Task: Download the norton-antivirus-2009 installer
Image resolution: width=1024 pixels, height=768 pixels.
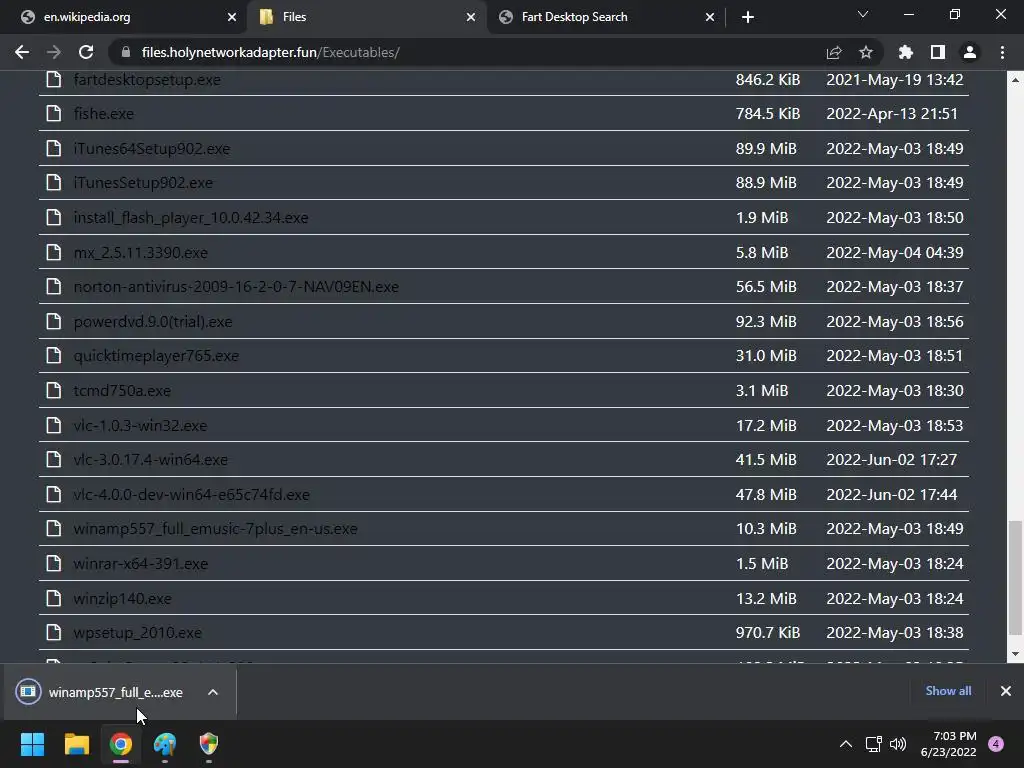Action: pyautogui.click(x=236, y=287)
